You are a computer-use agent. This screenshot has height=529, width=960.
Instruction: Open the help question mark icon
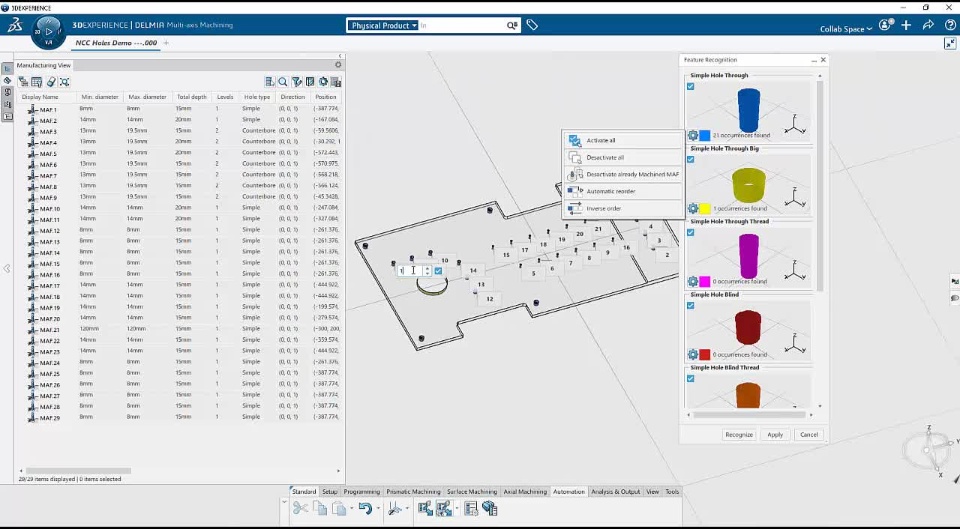tap(950, 25)
